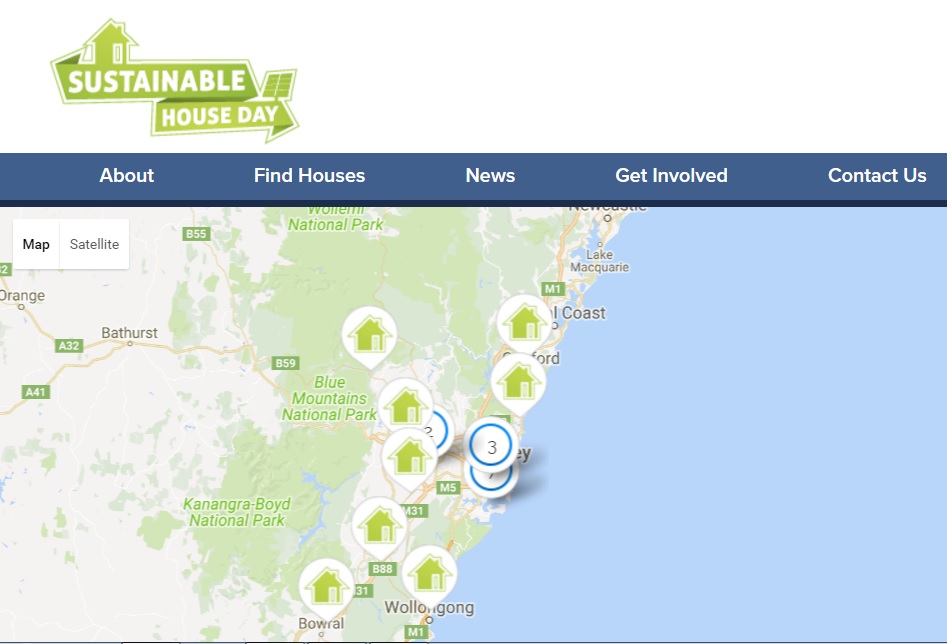
Task: Open the Find Houses menu
Action: (309, 175)
